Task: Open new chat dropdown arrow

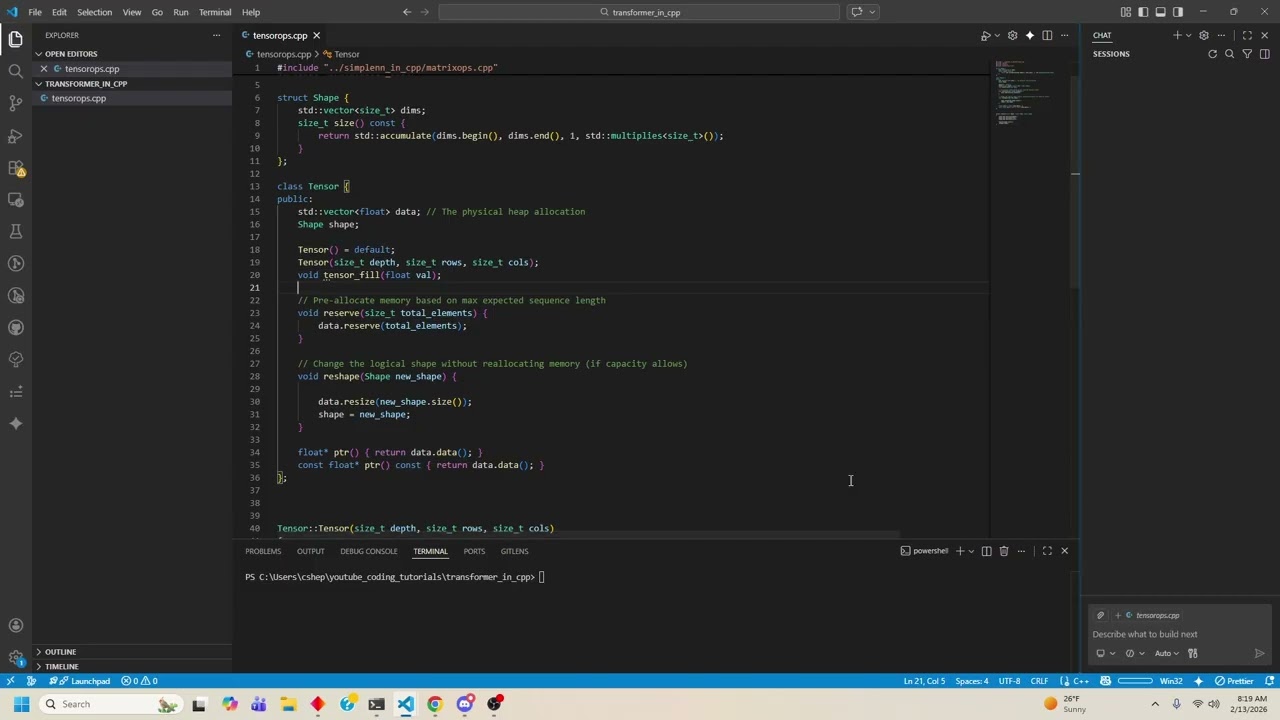Action: point(1188,35)
